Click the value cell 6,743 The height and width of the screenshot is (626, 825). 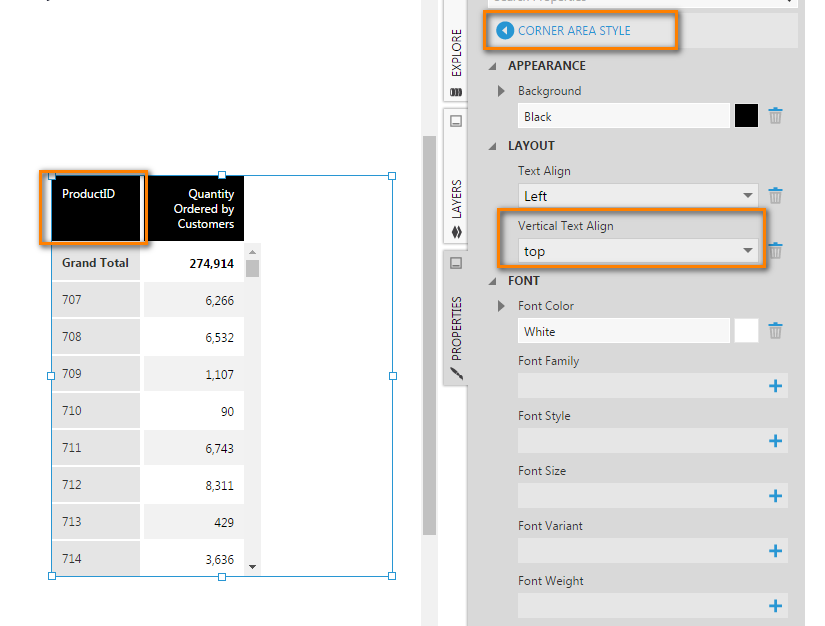pos(194,448)
